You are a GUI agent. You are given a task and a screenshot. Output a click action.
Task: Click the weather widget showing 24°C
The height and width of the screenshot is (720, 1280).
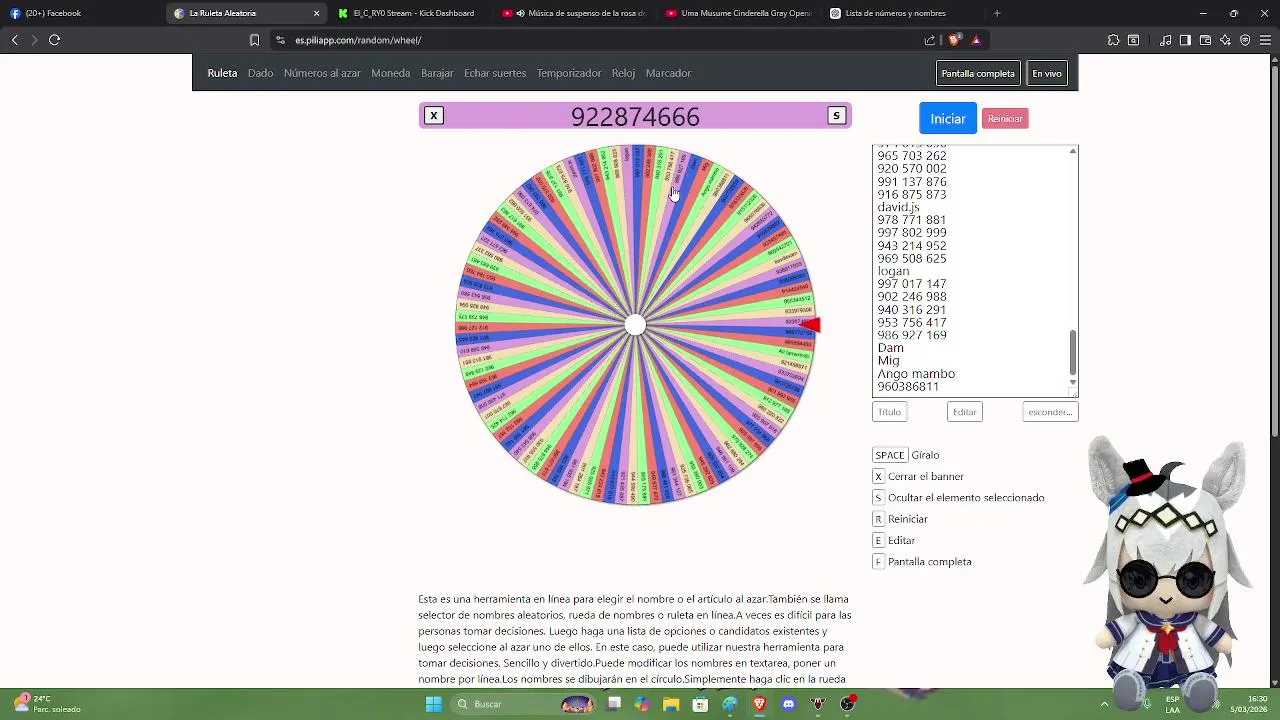pos(45,704)
